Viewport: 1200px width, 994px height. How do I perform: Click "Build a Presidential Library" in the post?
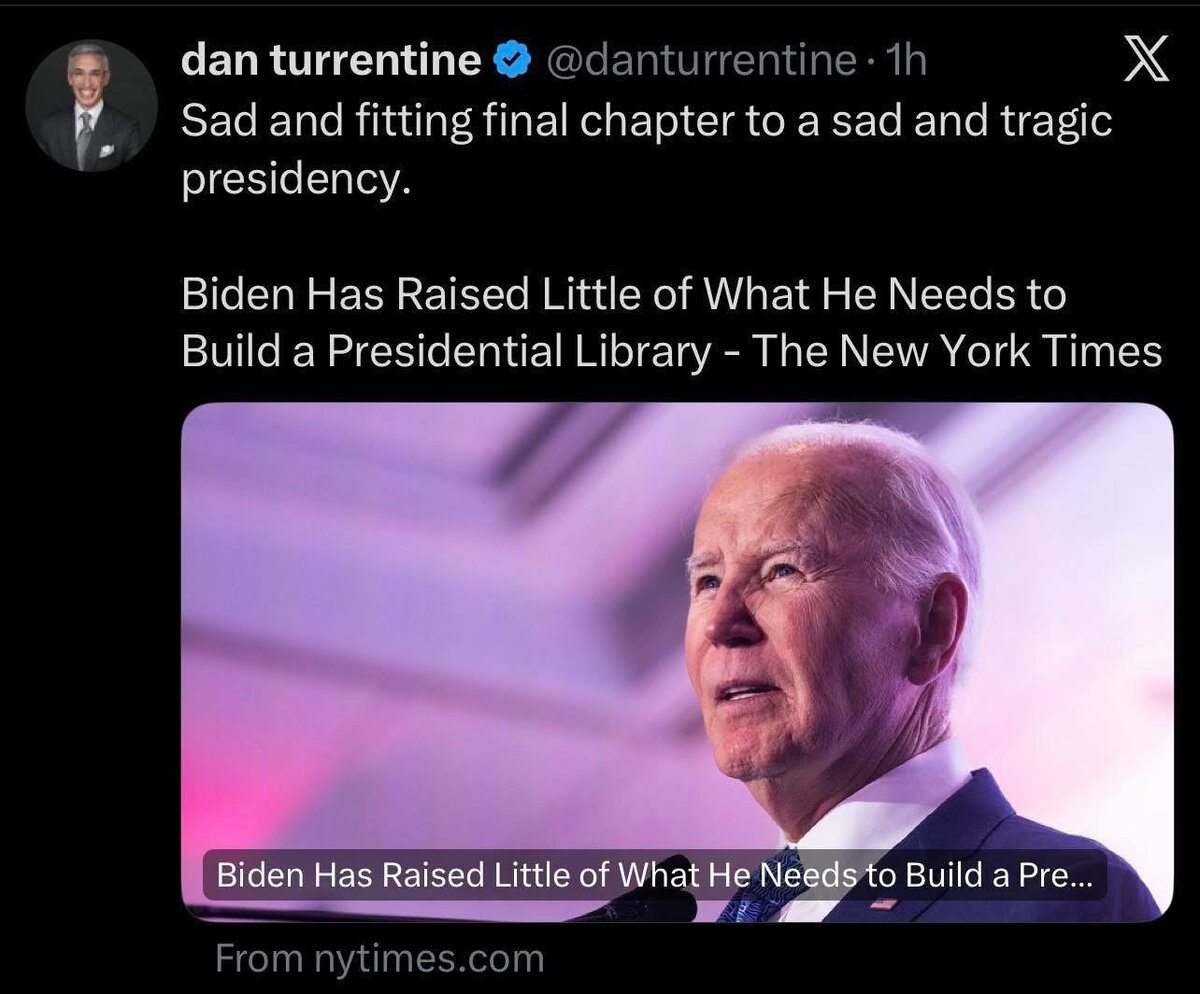coord(445,352)
